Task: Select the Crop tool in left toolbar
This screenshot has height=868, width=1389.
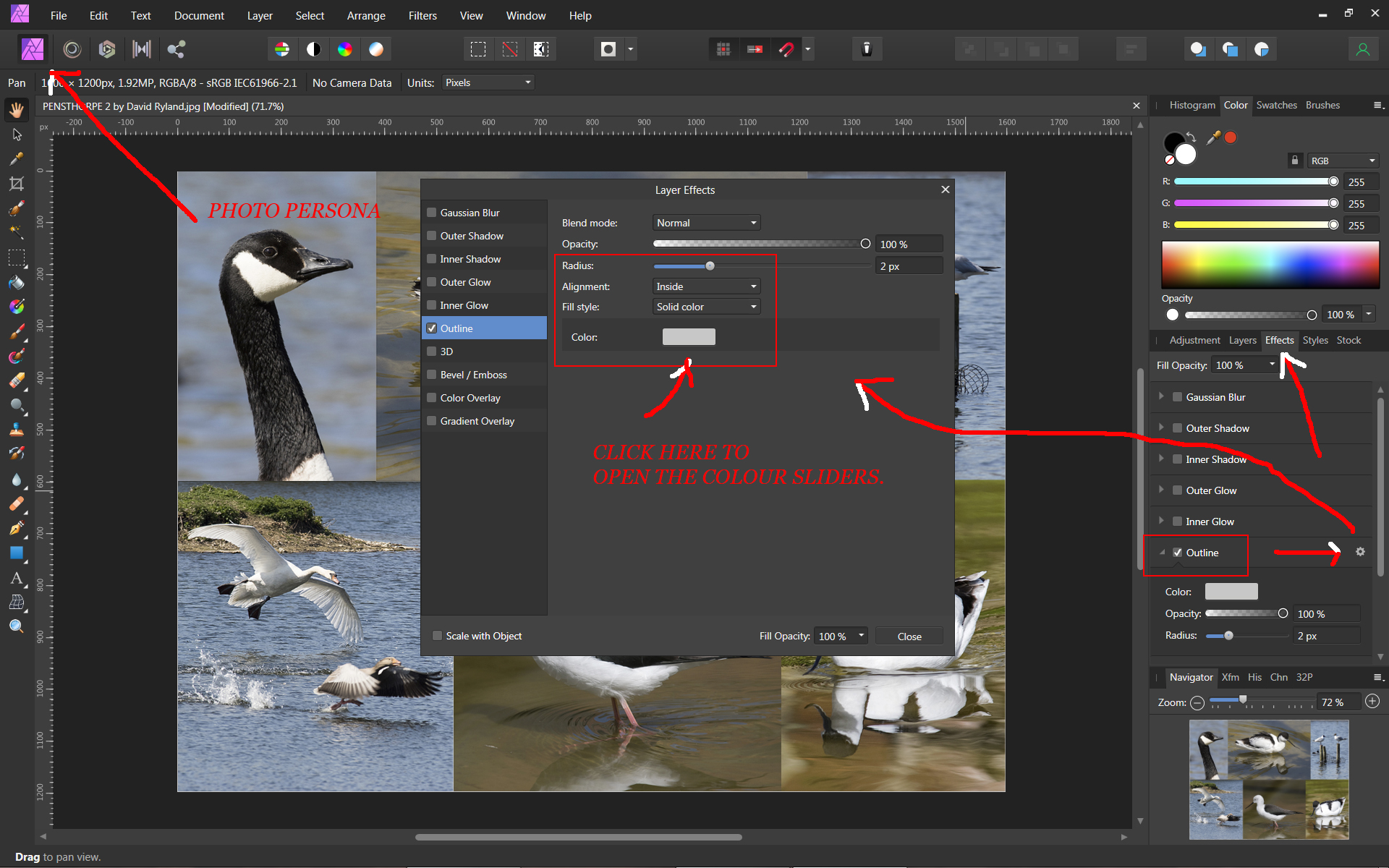Action: coord(16,184)
